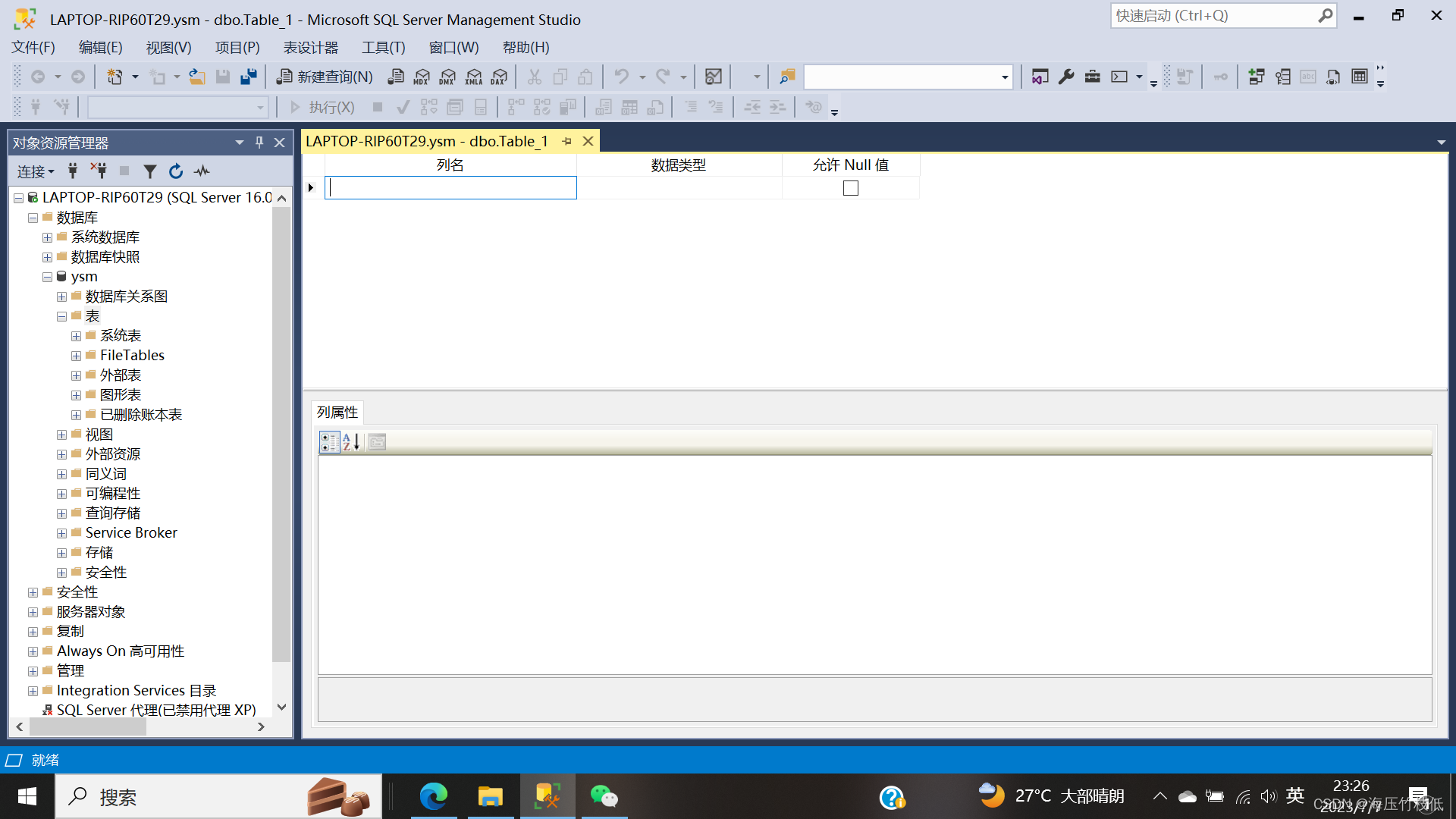Screen dimensions: 1456x819
Task: Close the dbo.Table_1 document tab
Action: pos(588,141)
